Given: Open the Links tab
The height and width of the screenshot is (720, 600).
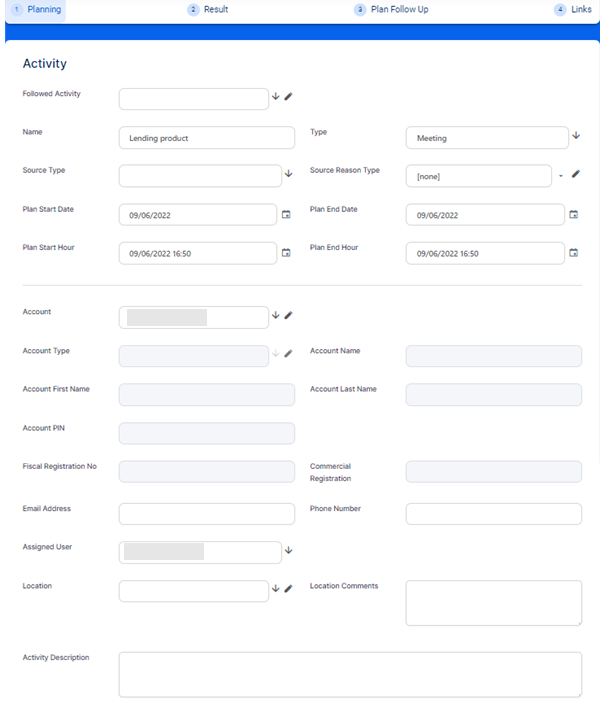Looking at the screenshot, I should (x=574, y=9).
